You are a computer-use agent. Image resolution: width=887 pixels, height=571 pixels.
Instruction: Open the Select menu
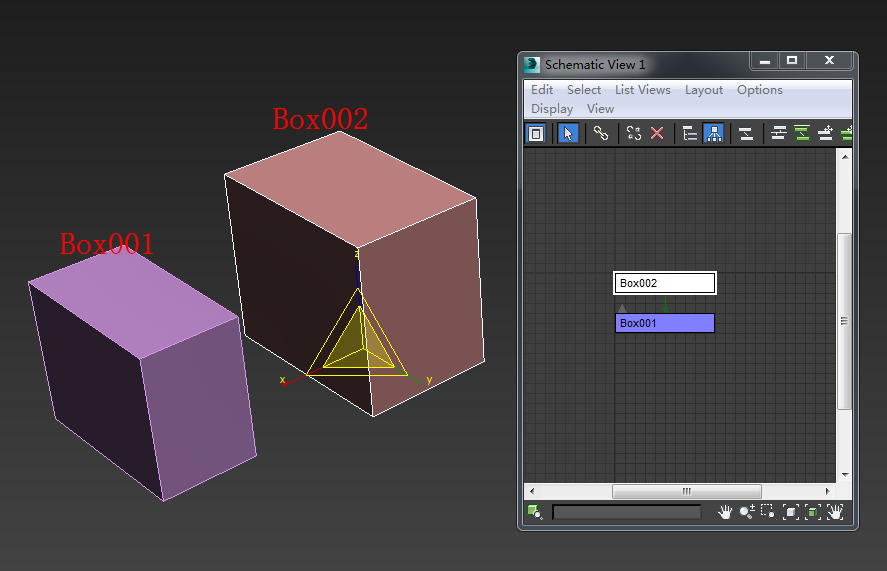(584, 89)
